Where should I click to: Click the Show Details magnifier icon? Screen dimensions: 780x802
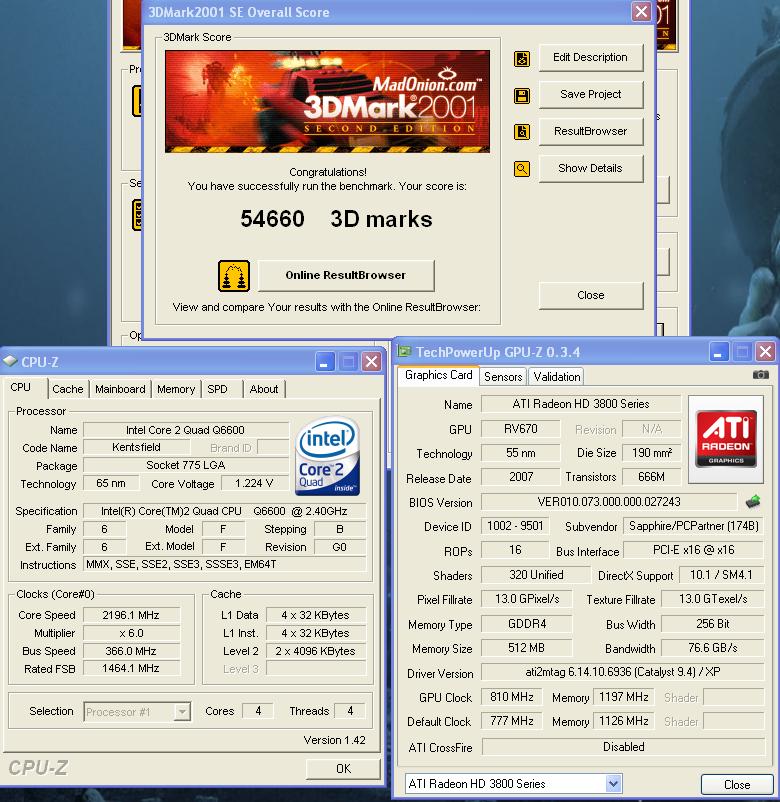[x=522, y=169]
